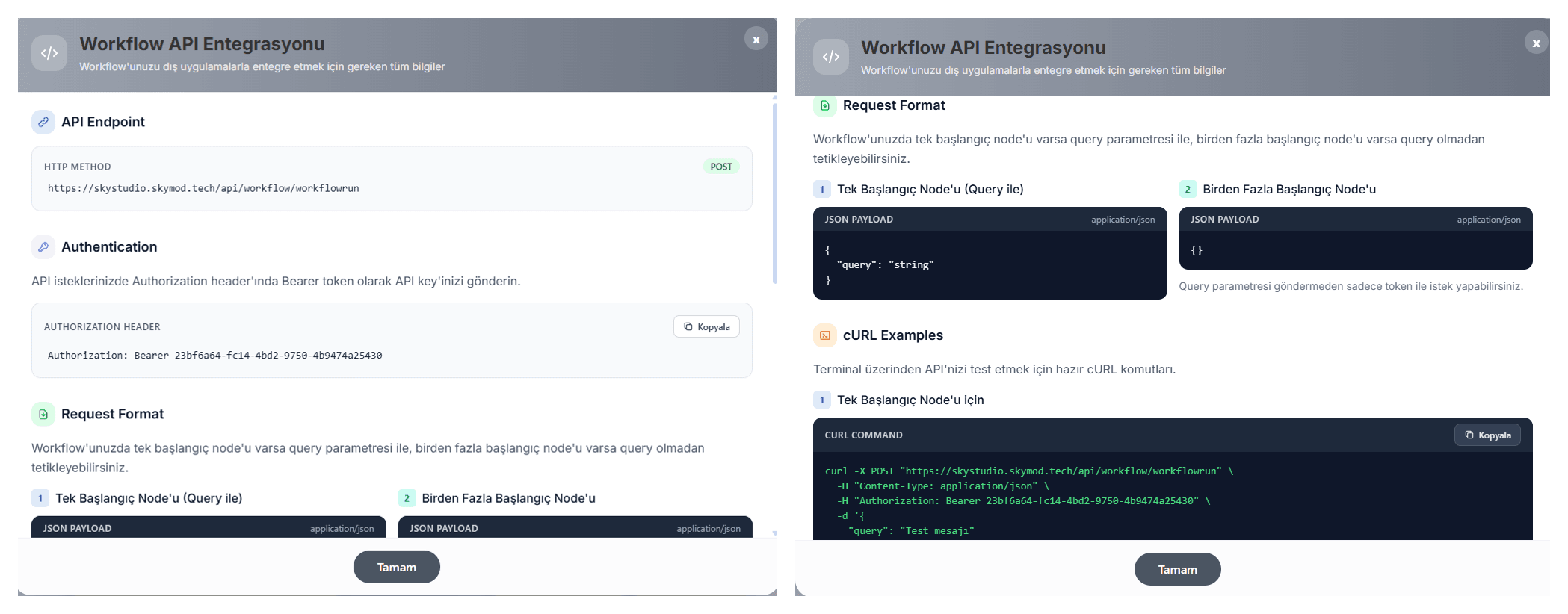
Task: Click Query parametresi göndermeden note text
Action: [1351, 286]
